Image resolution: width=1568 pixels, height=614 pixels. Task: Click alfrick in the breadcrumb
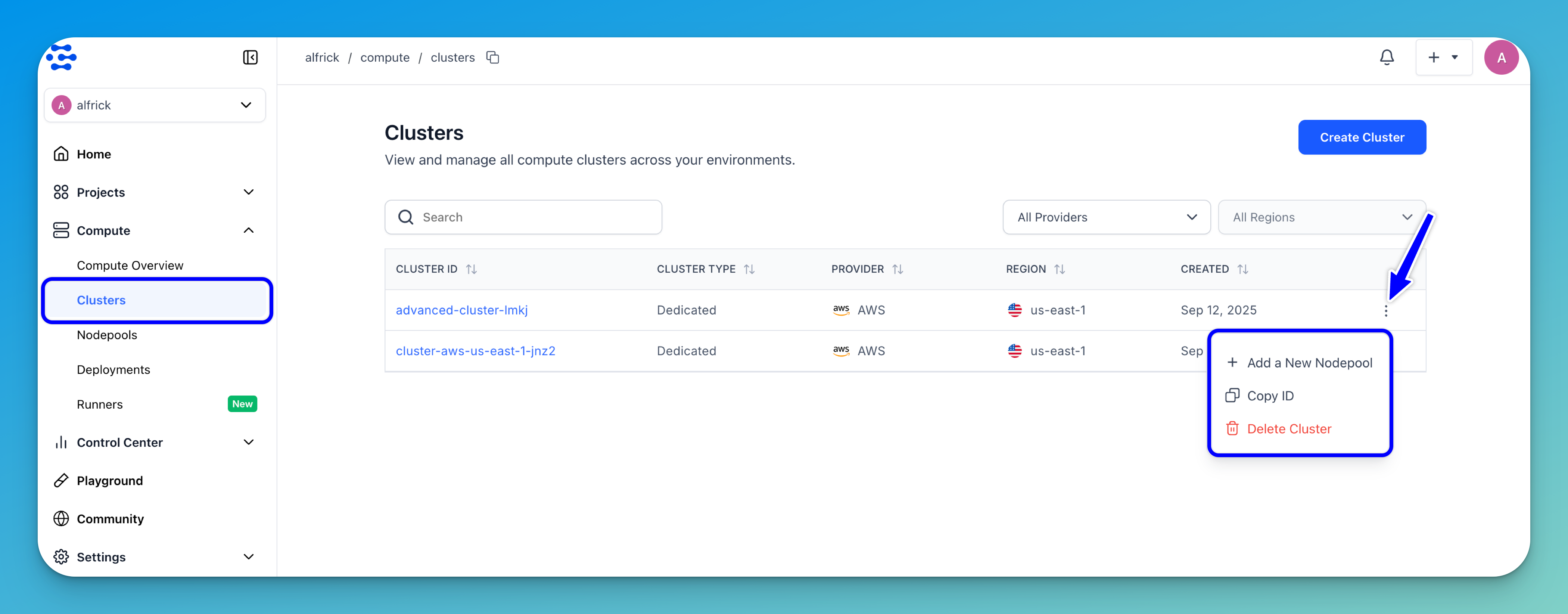tap(322, 57)
